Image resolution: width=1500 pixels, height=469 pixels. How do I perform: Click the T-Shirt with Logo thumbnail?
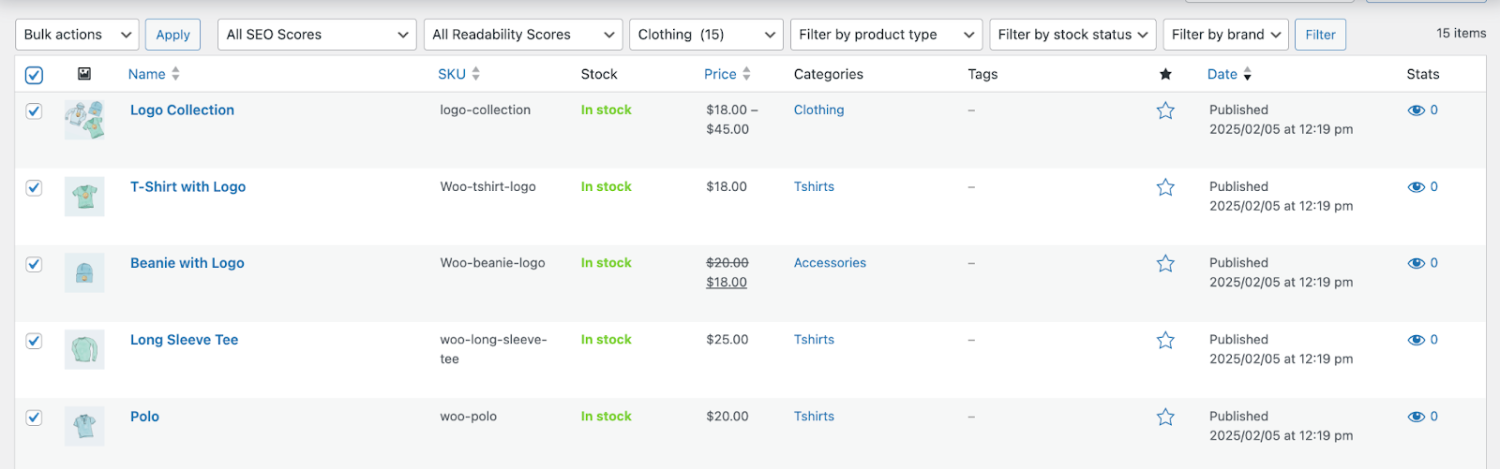coord(84,195)
